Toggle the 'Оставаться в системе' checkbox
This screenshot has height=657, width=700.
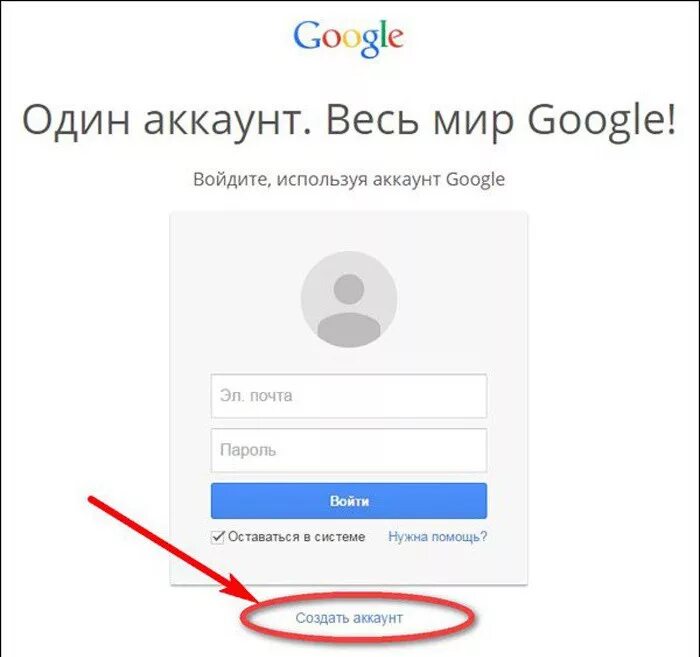point(218,537)
